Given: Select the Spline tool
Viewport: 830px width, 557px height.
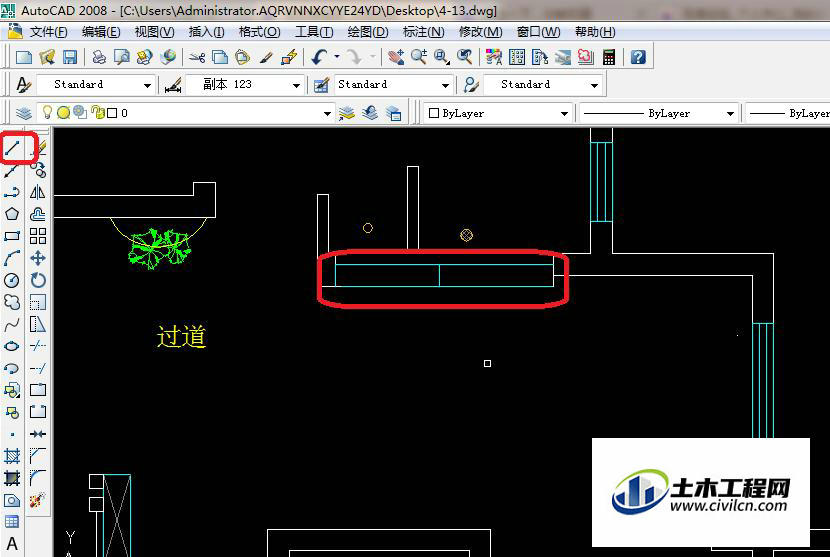Looking at the screenshot, I should click(12, 324).
